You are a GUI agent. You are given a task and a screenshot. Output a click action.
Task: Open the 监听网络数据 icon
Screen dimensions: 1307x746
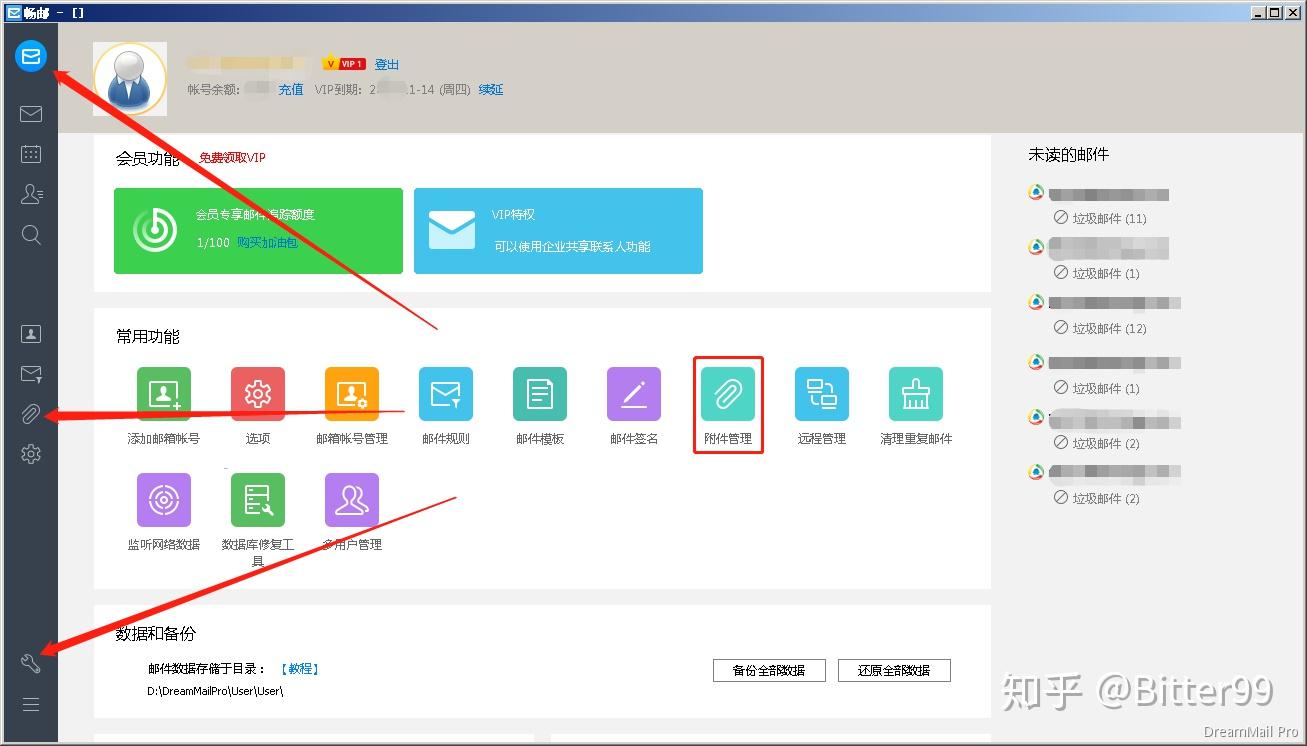[x=164, y=500]
